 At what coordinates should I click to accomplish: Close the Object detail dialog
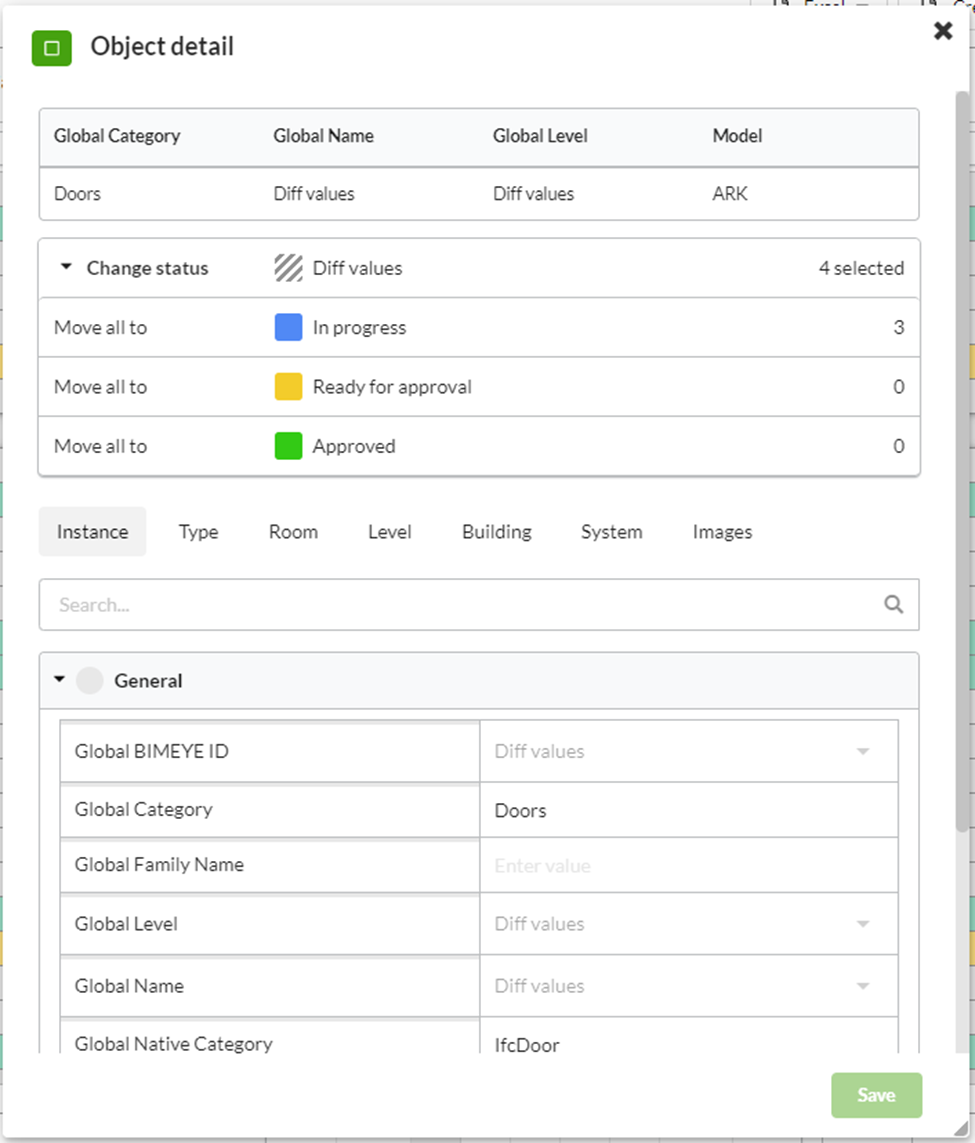pos(943,31)
